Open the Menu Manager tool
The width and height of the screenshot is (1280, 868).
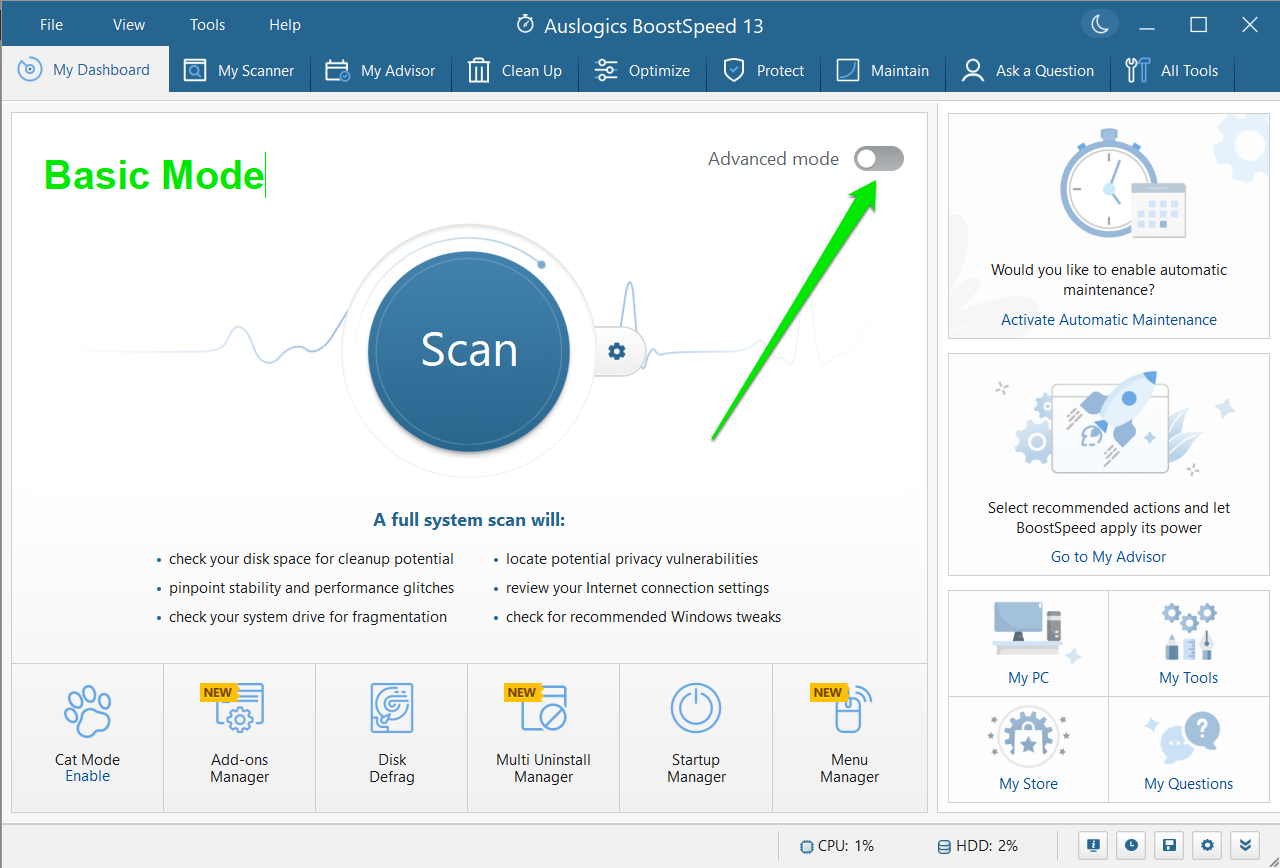[x=849, y=735]
